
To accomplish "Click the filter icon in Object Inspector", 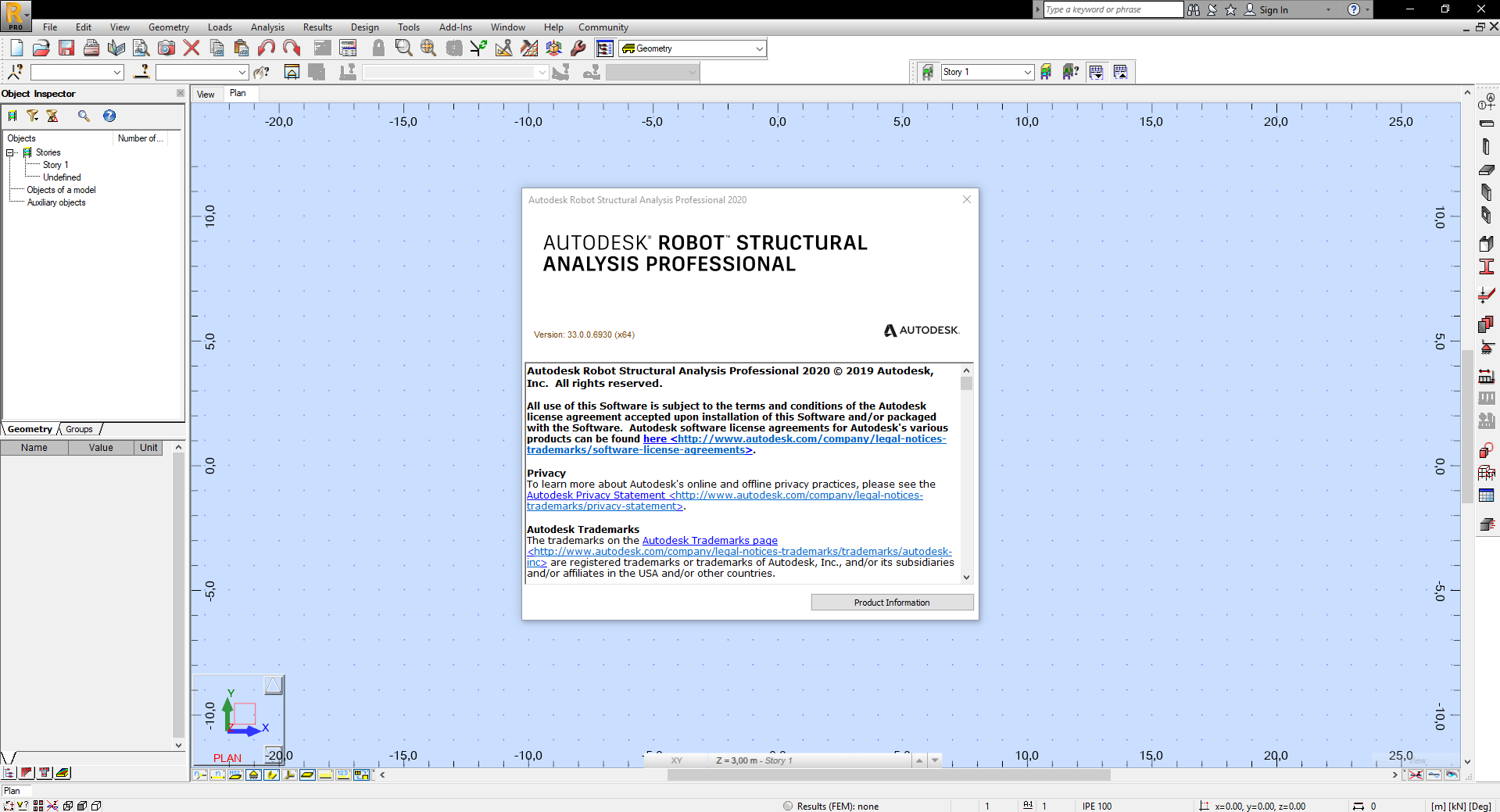I will pos(32,116).
